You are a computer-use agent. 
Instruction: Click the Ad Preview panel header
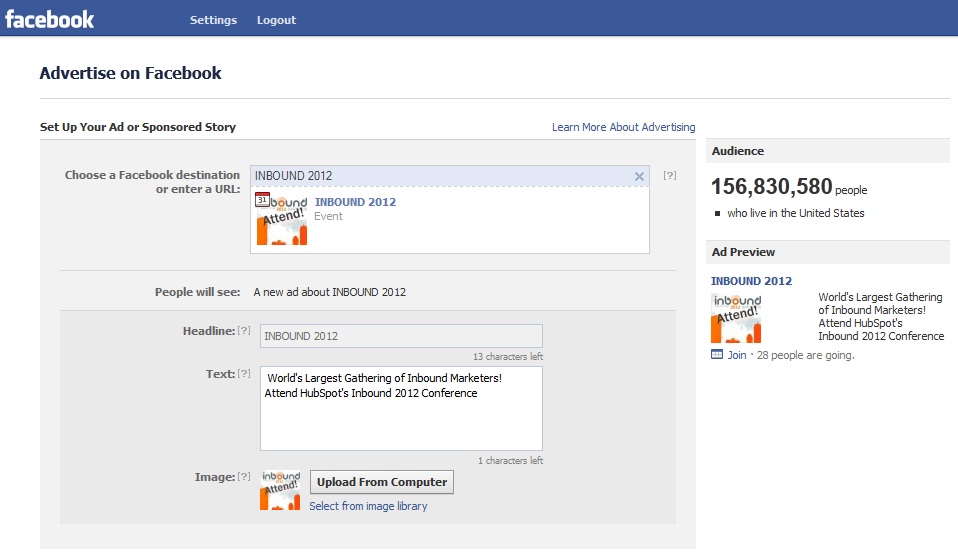828,252
